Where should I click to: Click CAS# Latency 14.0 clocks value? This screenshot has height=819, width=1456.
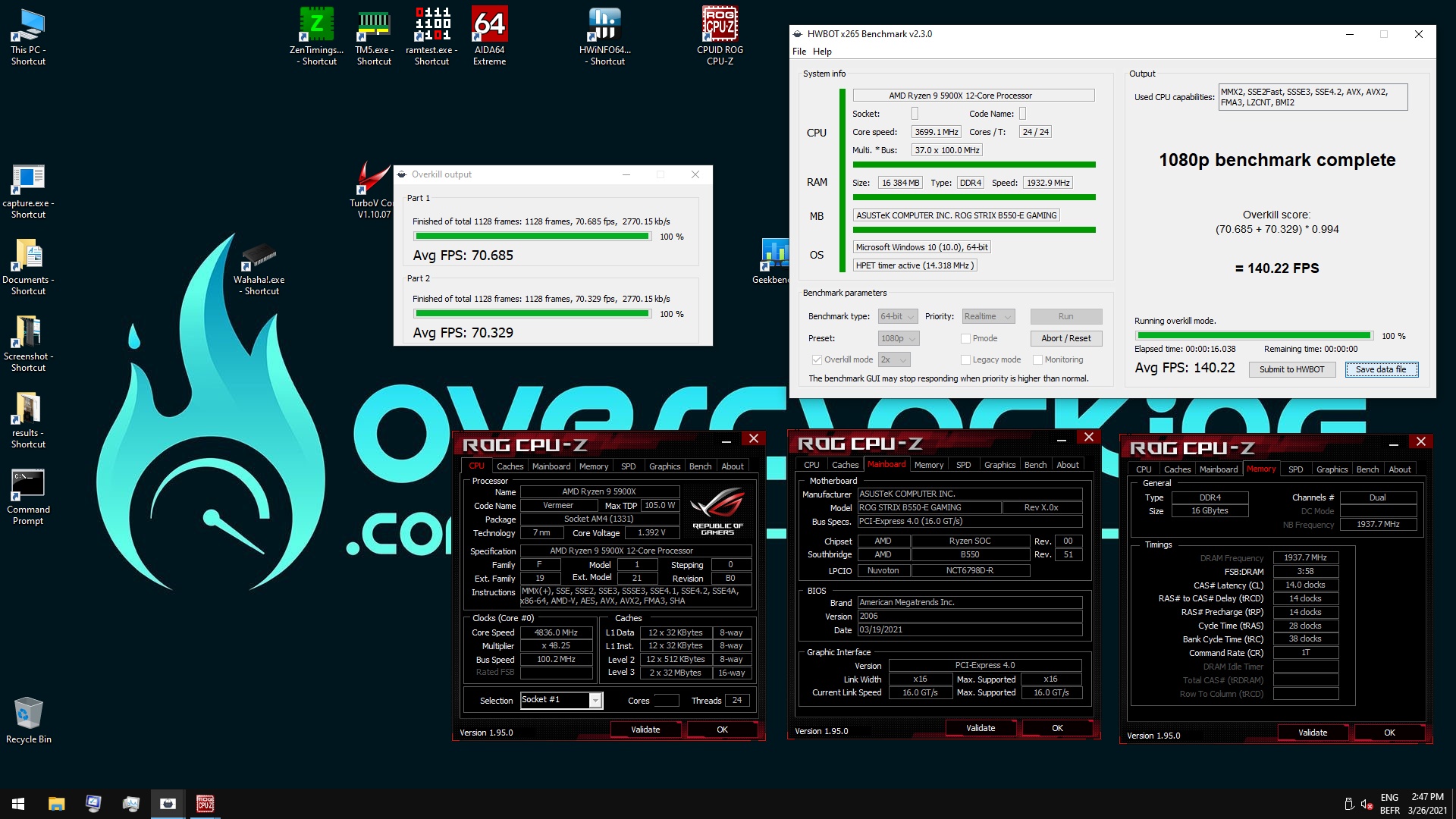(1305, 585)
